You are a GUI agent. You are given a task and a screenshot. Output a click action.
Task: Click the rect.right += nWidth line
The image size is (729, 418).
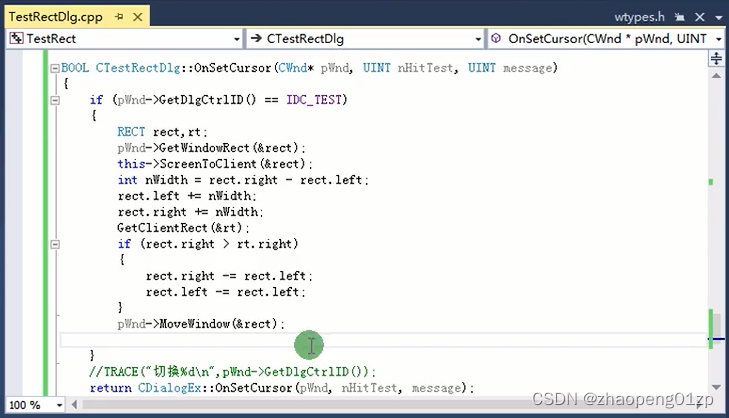[x=190, y=212]
